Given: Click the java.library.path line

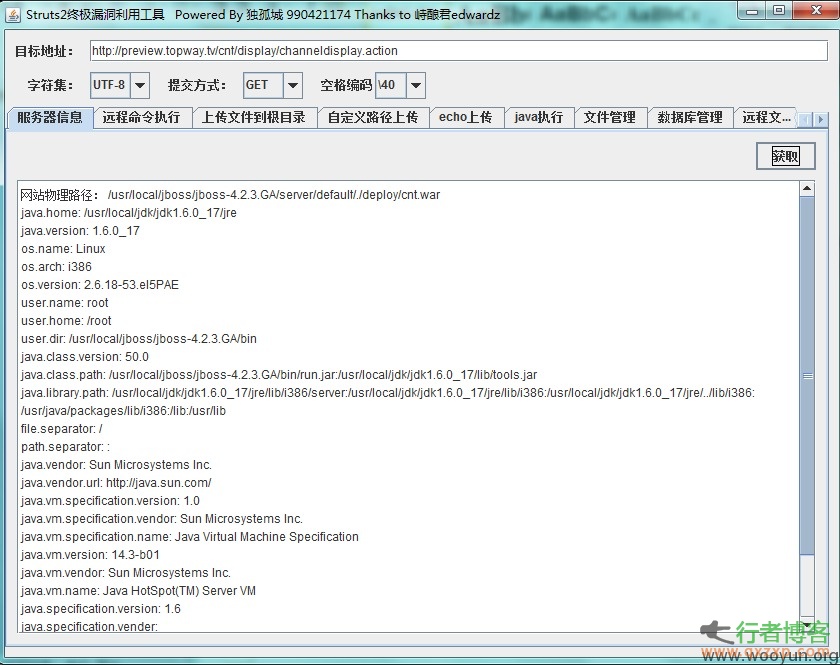Looking at the screenshot, I should click(x=388, y=402).
